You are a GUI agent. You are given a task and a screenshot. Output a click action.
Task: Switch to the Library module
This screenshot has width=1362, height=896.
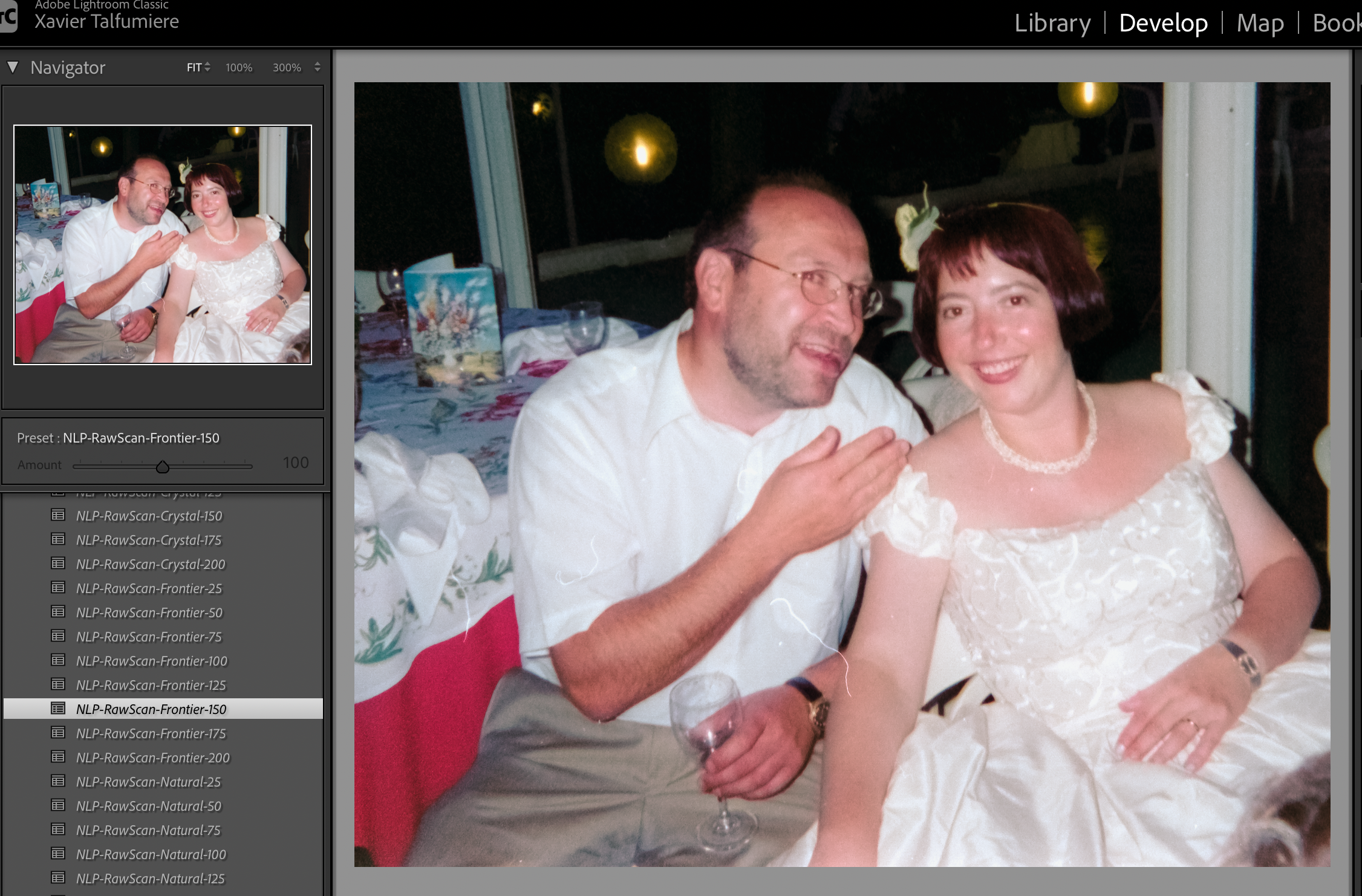point(1052,23)
